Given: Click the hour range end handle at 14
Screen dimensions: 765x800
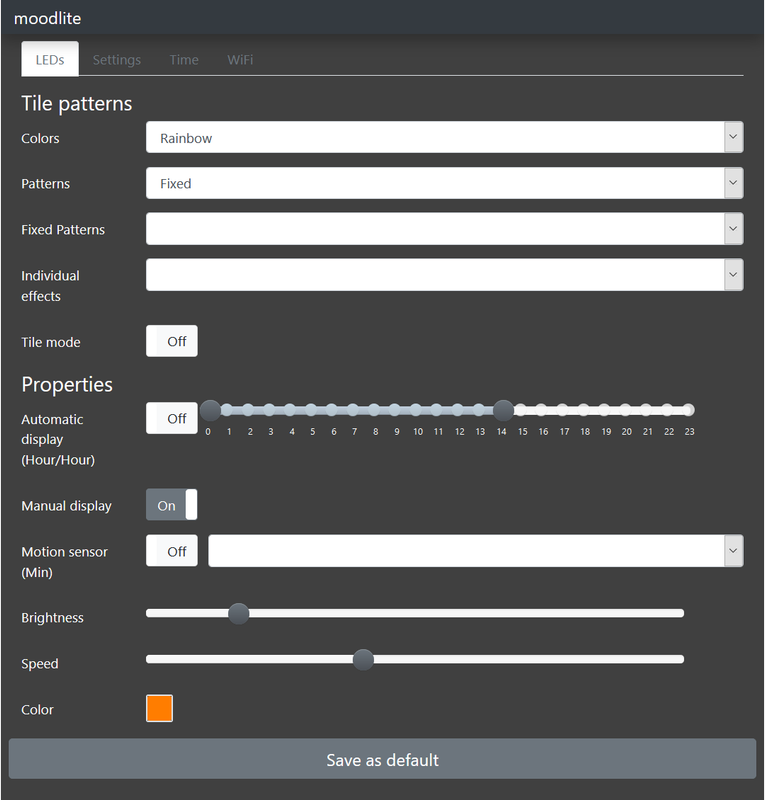Looking at the screenshot, I should tap(503, 411).
